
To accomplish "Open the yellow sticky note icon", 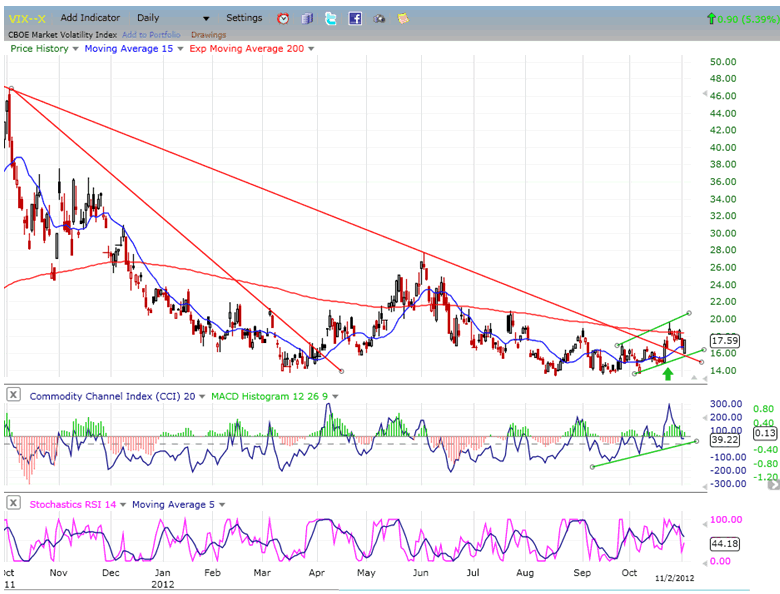I will tap(403, 18).
